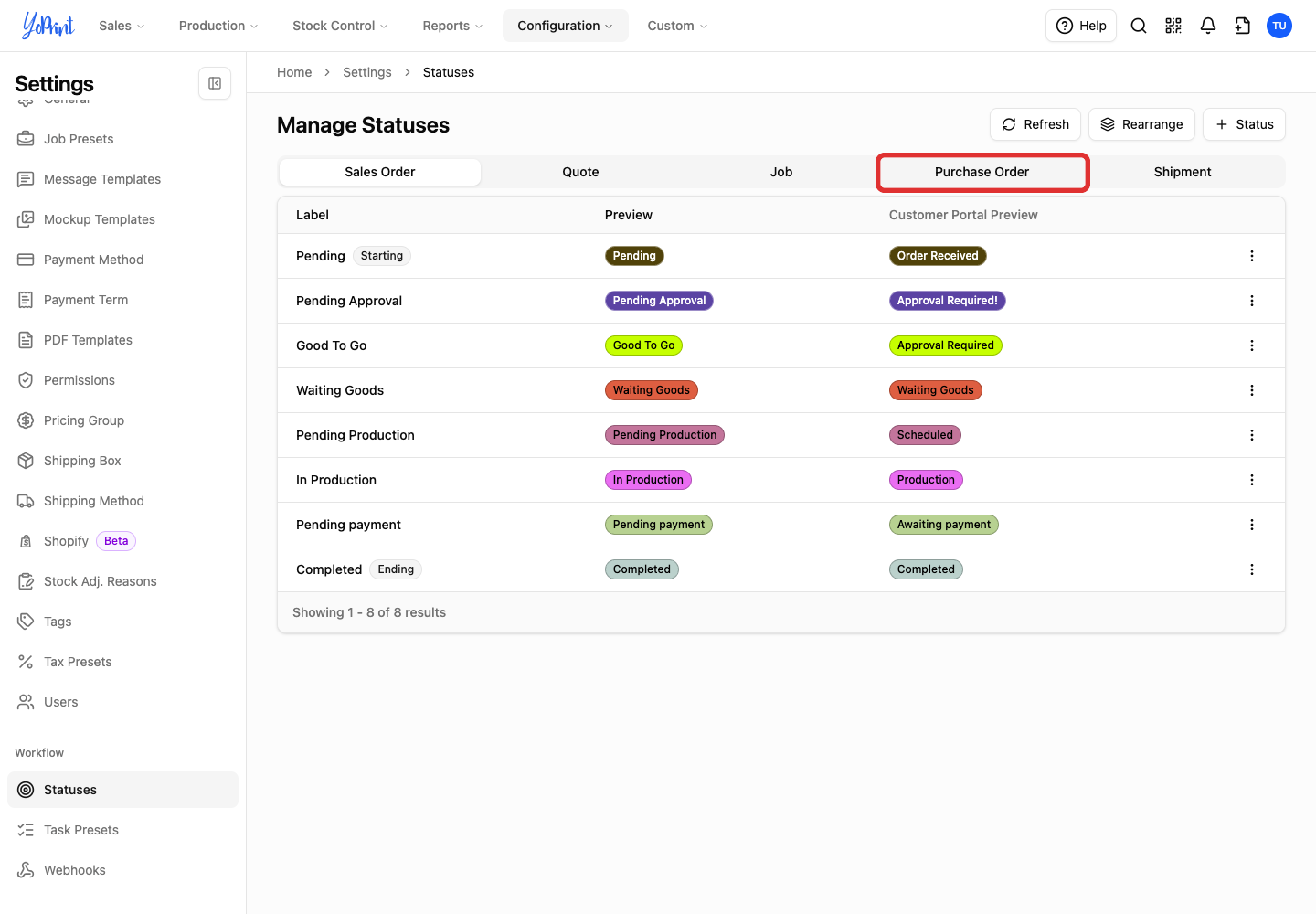Select the Sales Order tab

tap(380, 172)
